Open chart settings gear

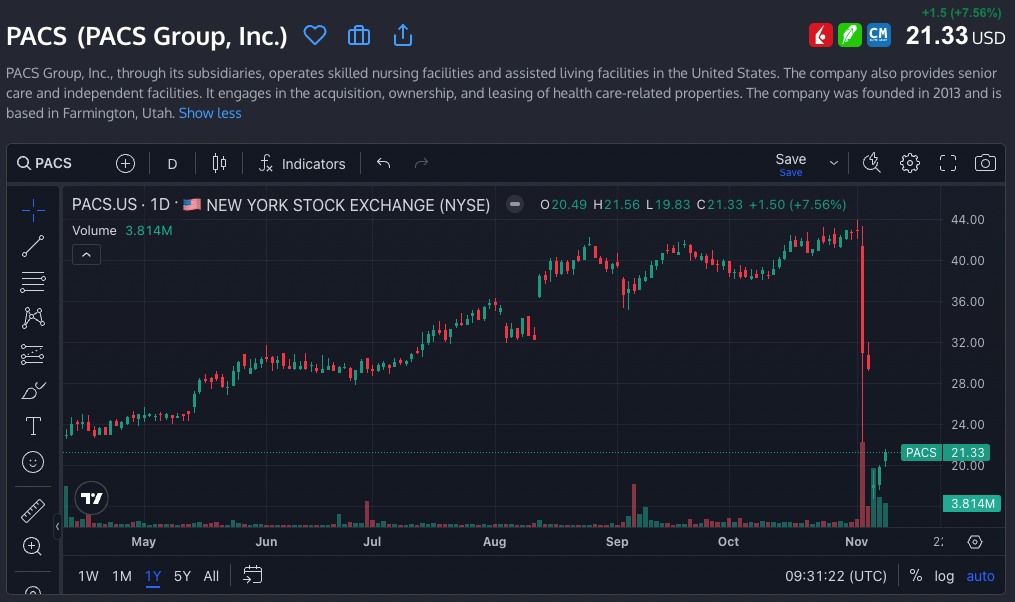click(x=909, y=163)
